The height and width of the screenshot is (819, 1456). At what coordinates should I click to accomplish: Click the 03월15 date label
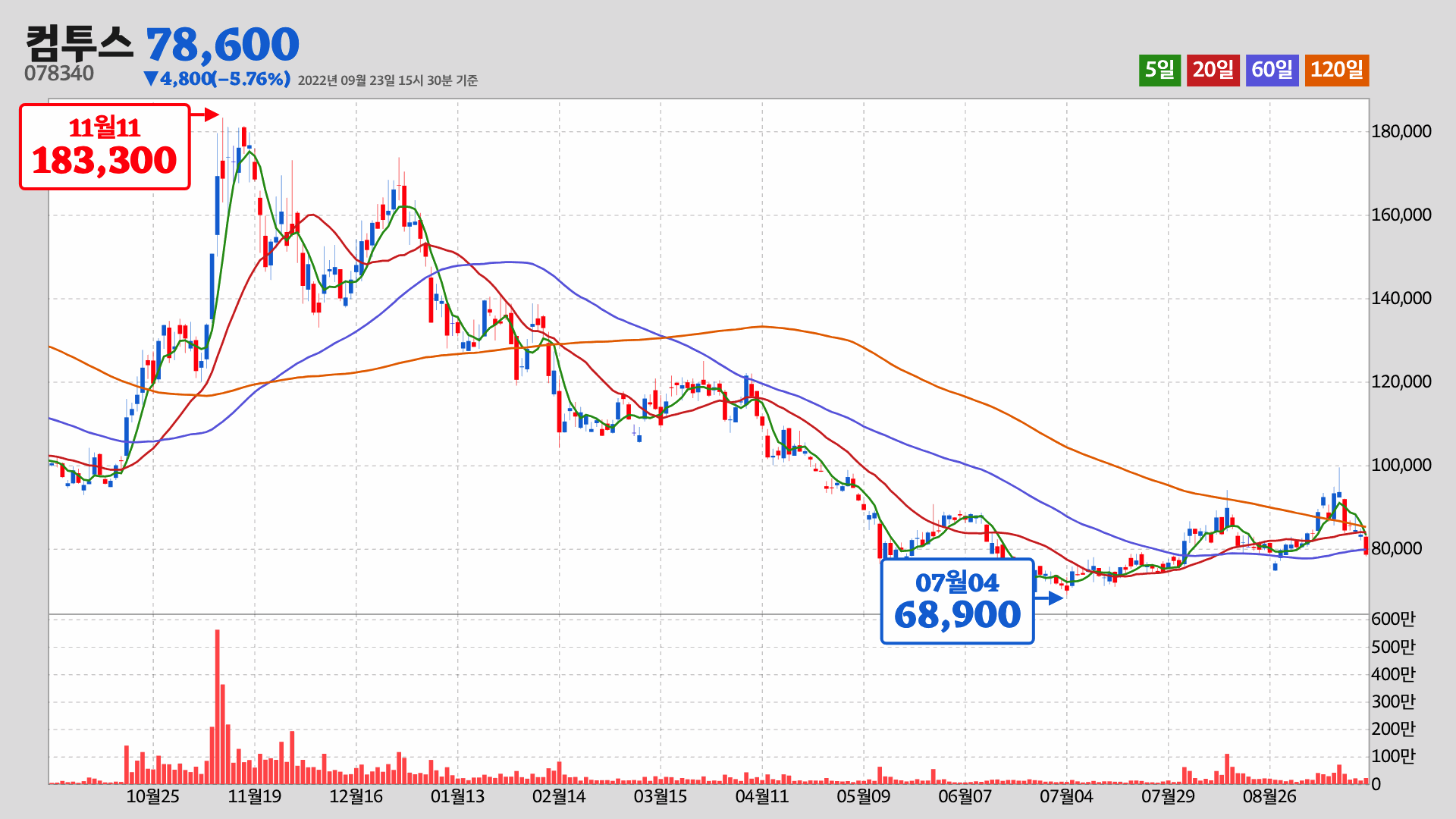(661, 797)
